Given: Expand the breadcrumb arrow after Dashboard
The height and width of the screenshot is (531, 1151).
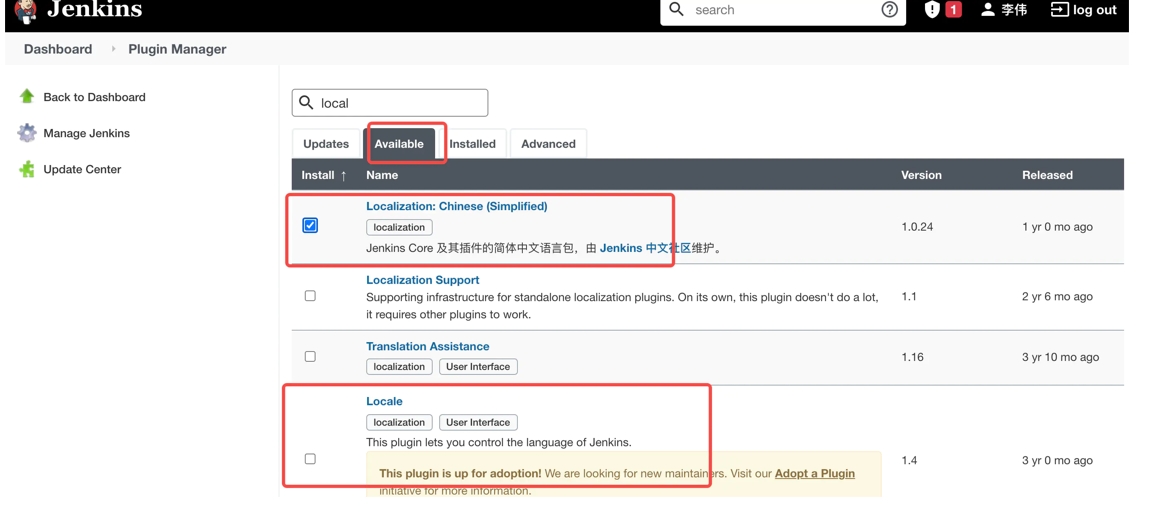Looking at the screenshot, I should (x=113, y=49).
